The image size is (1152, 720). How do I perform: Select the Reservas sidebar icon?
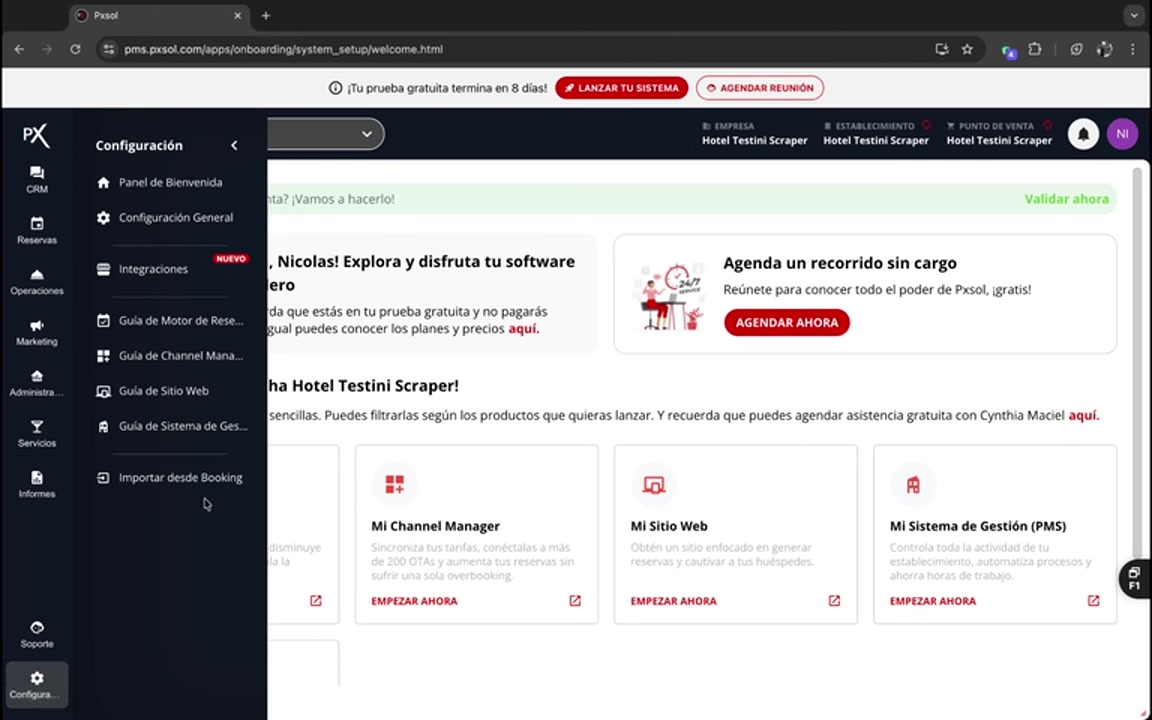click(x=36, y=230)
